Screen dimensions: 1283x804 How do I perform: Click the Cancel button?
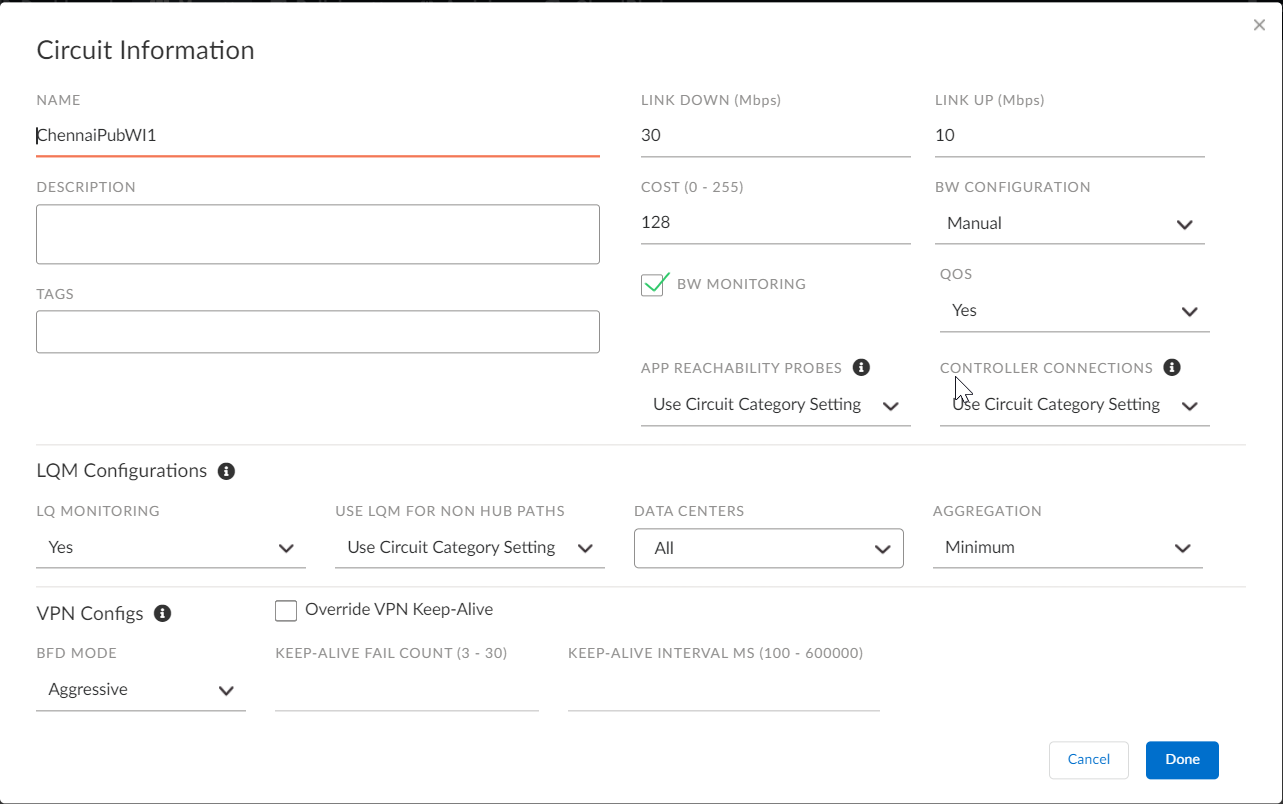[1088, 760]
